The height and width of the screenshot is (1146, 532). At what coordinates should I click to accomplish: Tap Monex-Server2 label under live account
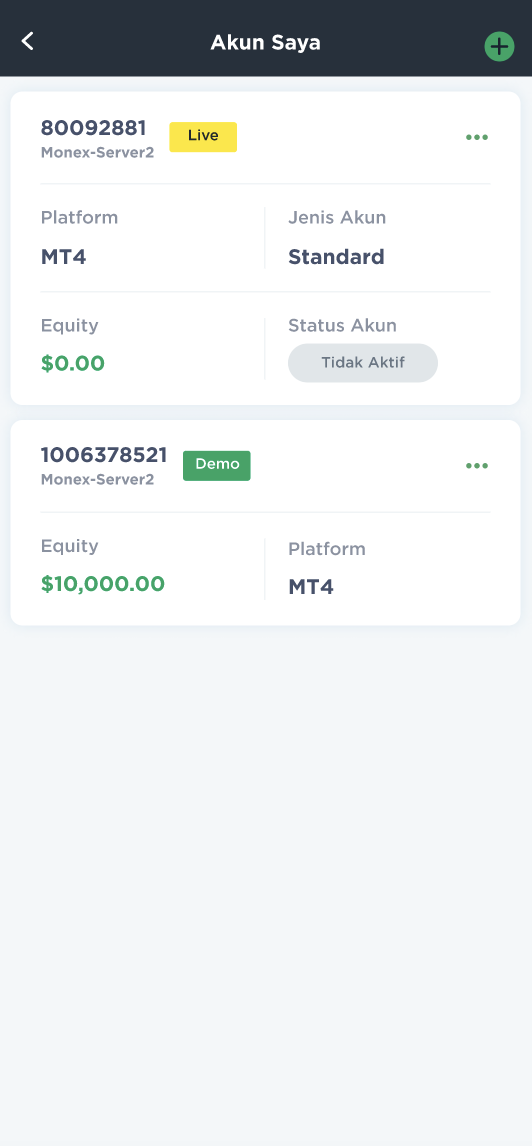click(x=97, y=153)
